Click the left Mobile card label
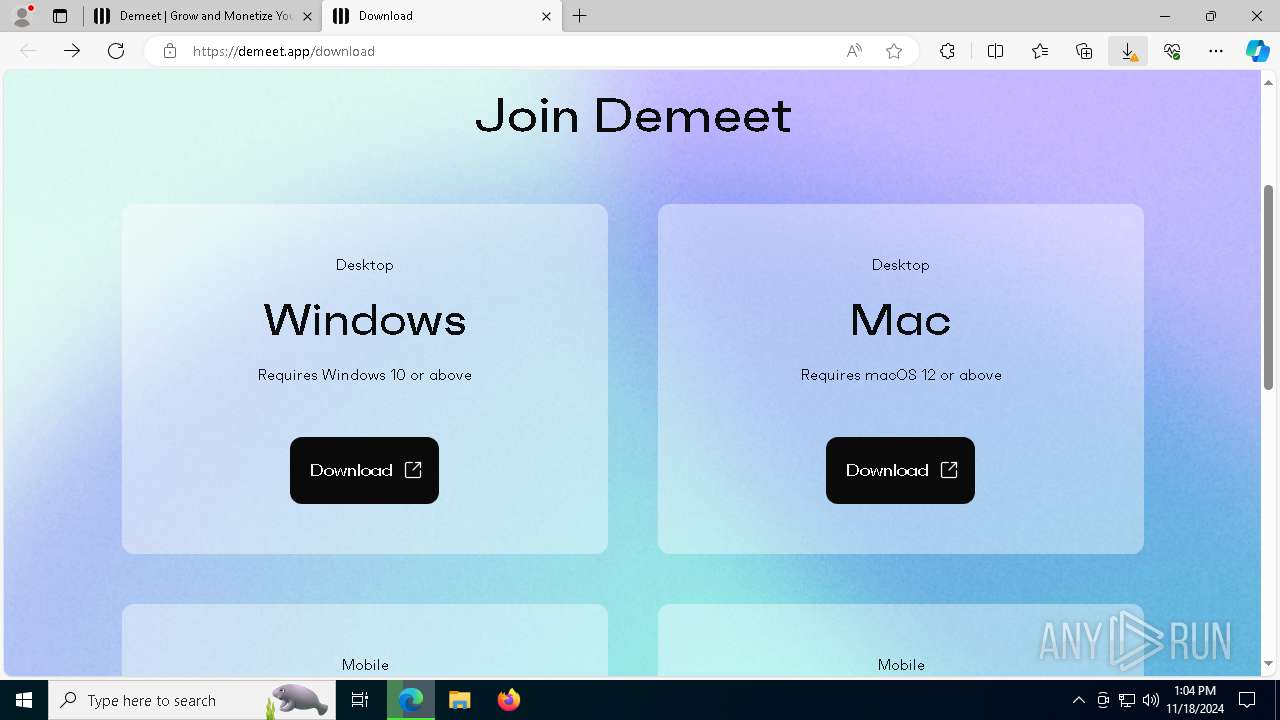1280x720 pixels. point(365,665)
